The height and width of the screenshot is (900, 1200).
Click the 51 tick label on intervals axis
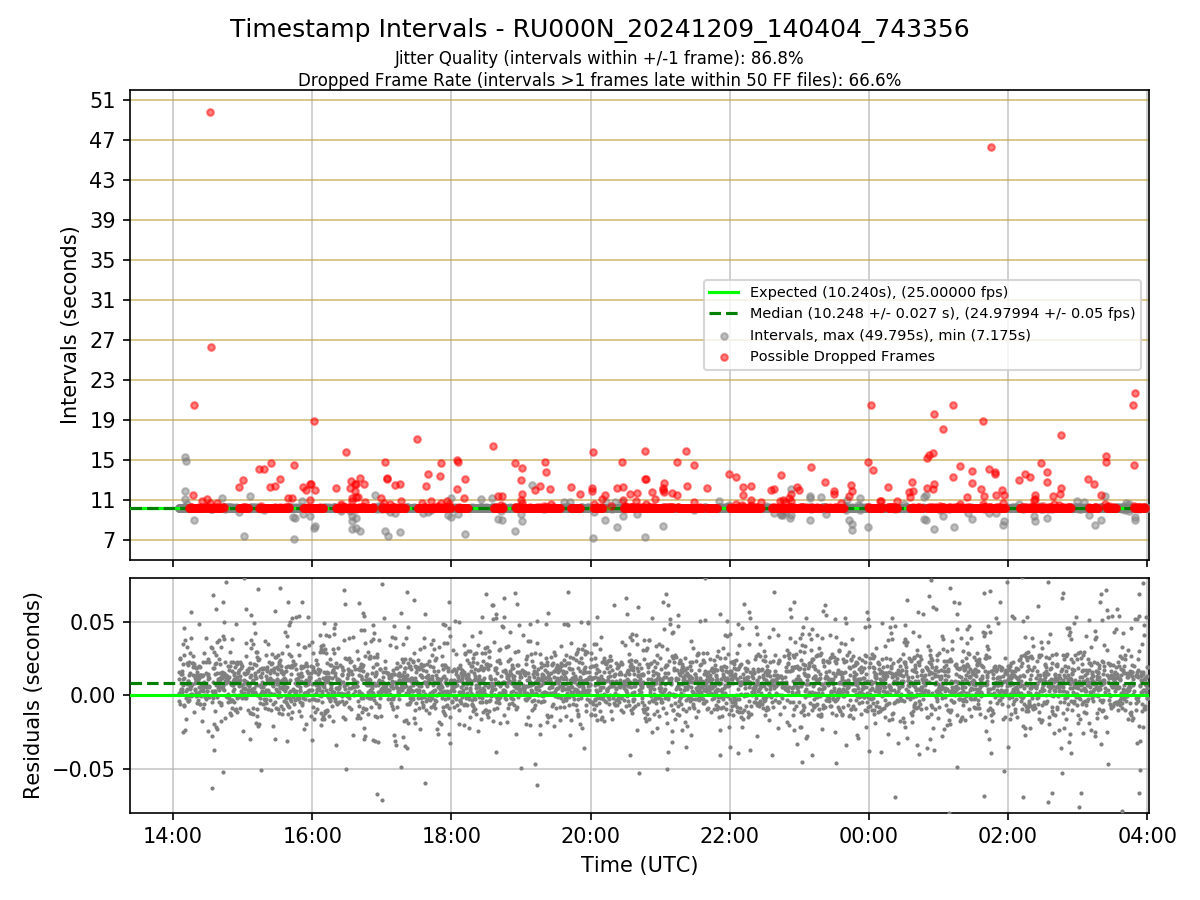[103, 100]
